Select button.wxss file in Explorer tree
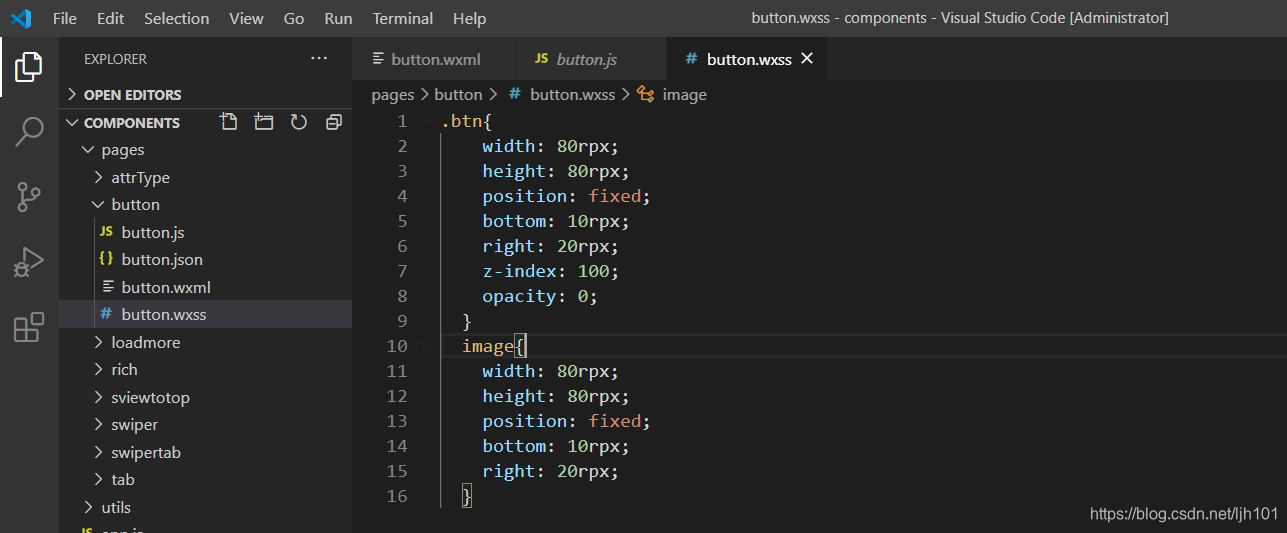The height and width of the screenshot is (533, 1287). click(x=205, y=314)
